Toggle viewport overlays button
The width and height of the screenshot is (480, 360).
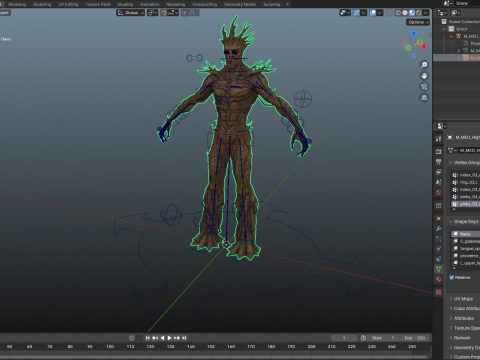point(373,13)
